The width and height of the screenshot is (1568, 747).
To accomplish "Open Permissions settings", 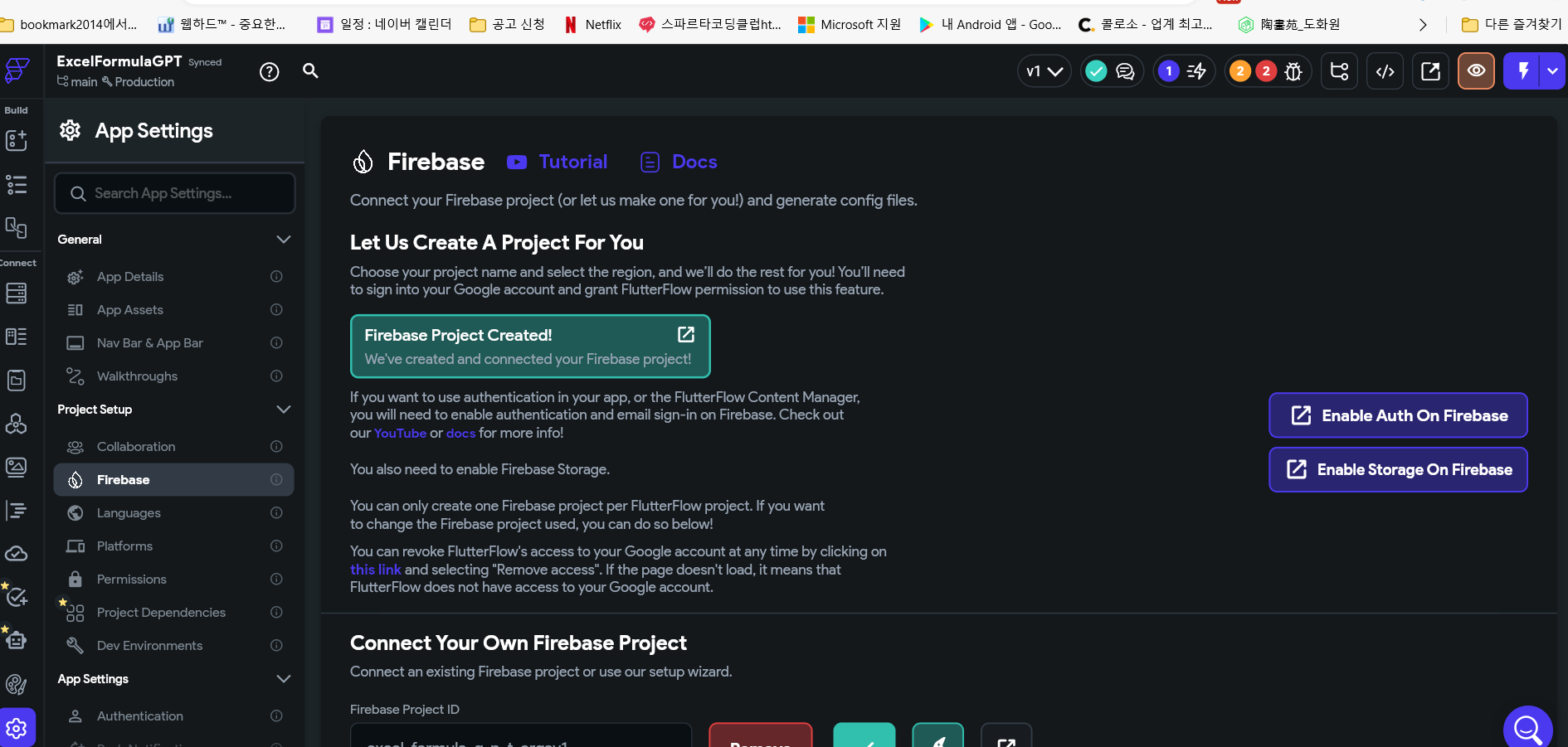I will tap(173, 580).
